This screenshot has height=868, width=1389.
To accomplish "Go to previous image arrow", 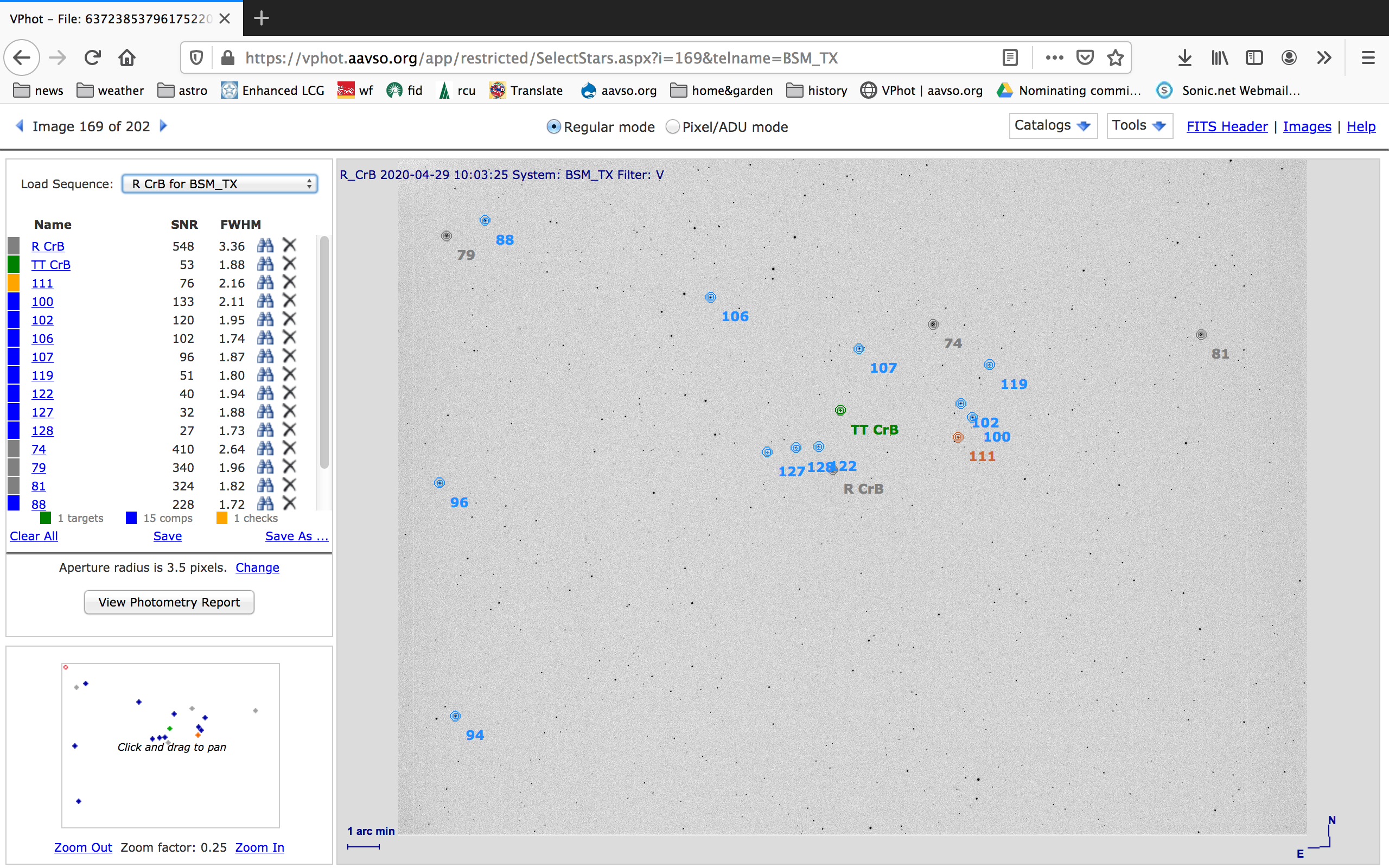I will tap(20, 126).
